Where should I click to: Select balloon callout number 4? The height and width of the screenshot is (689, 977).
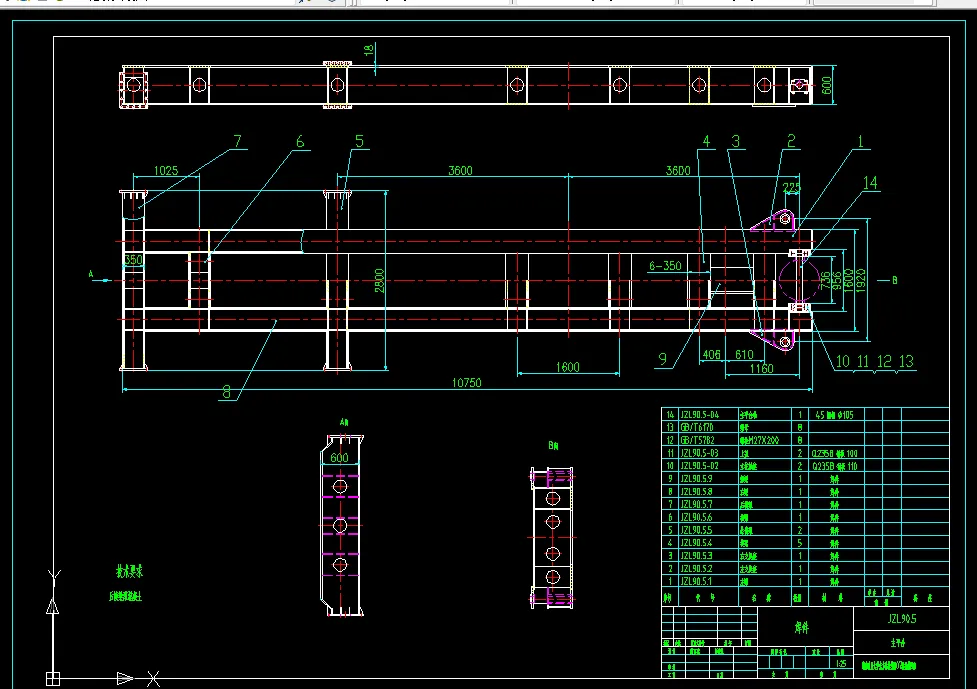click(706, 141)
